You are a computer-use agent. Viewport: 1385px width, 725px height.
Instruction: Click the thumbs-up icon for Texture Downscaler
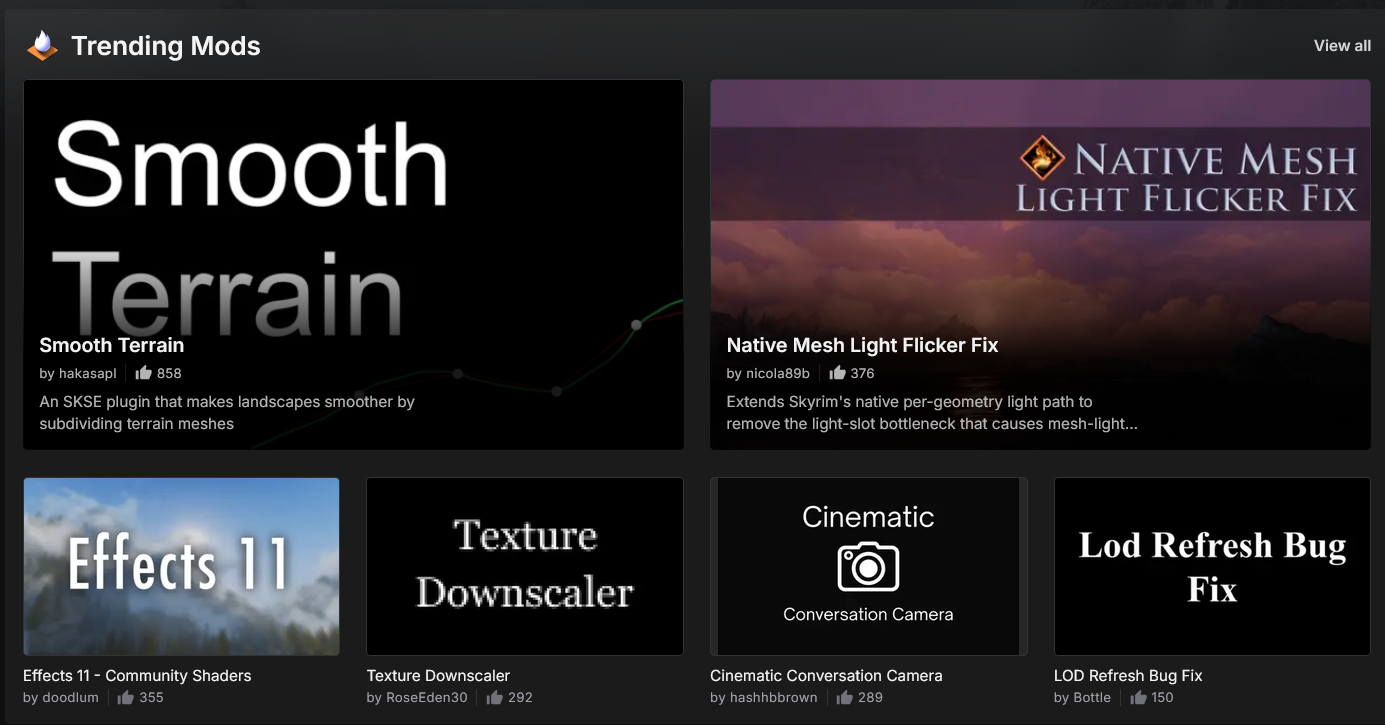click(495, 697)
